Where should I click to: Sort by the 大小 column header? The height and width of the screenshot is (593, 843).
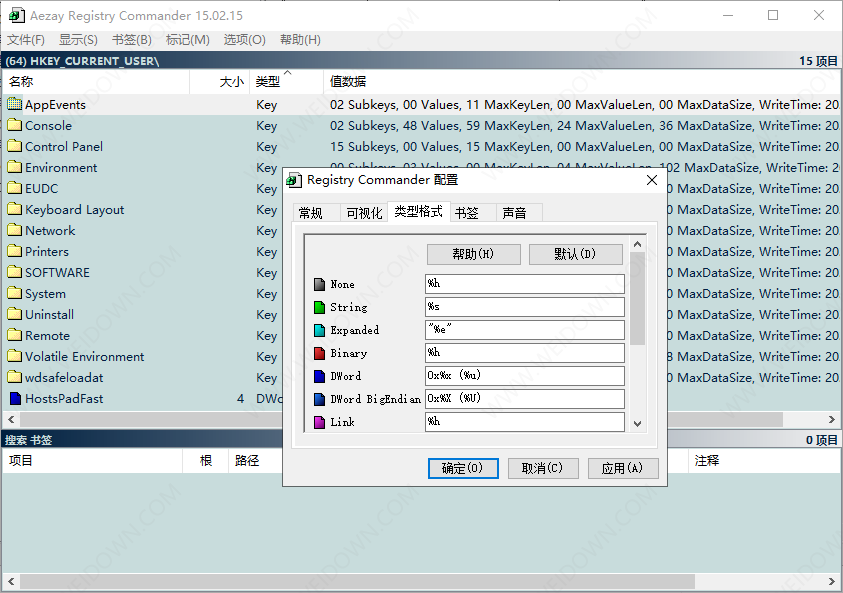(220, 82)
